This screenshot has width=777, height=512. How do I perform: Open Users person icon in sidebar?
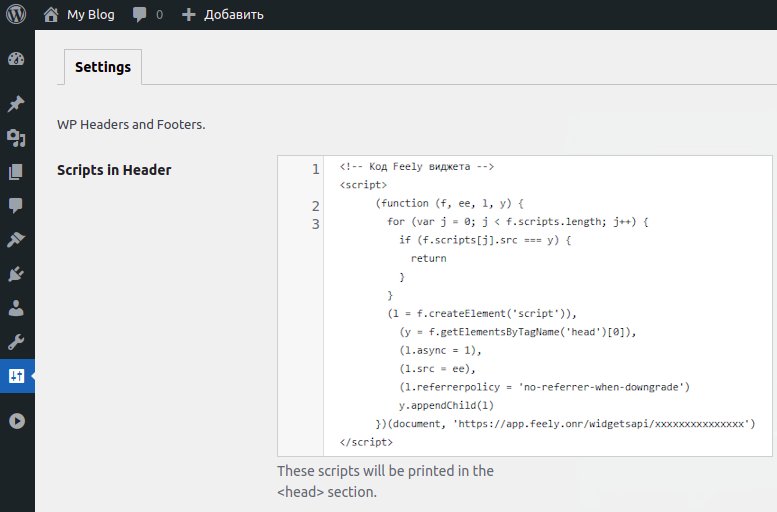pyautogui.click(x=16, y=308)
